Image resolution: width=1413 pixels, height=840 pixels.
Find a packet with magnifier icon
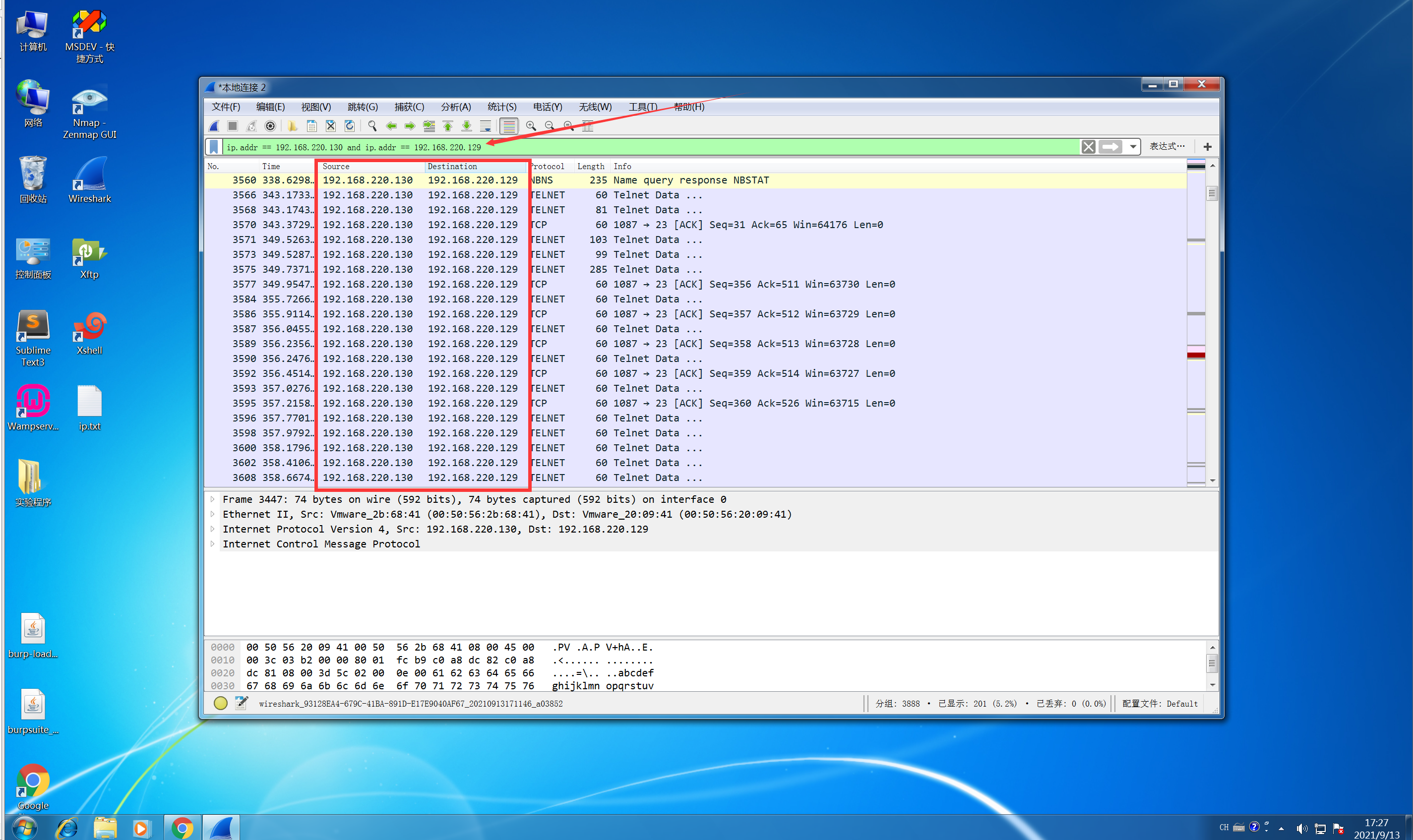point(372,126)
